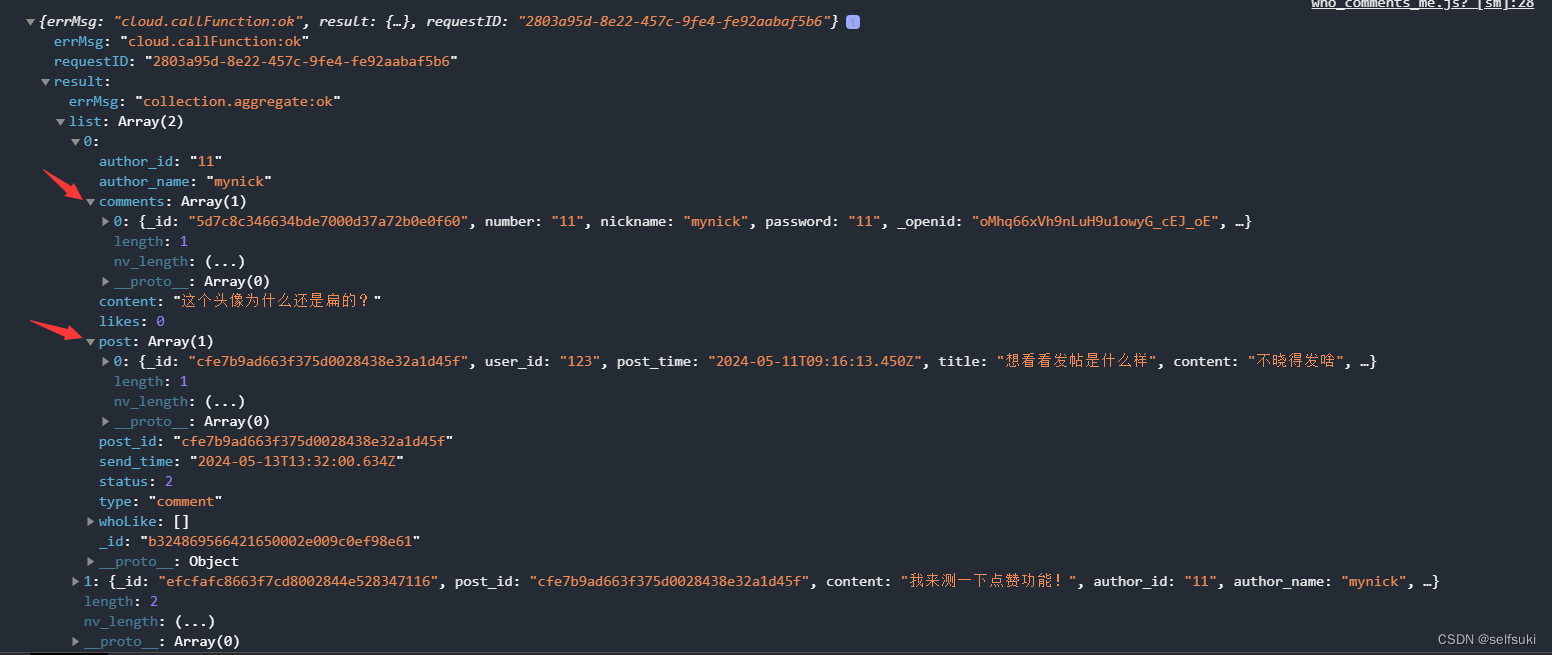Expand the whoLike empty array
This screenshot has height=655, width=1552.
pyautogui.click(x=91, y=521)
